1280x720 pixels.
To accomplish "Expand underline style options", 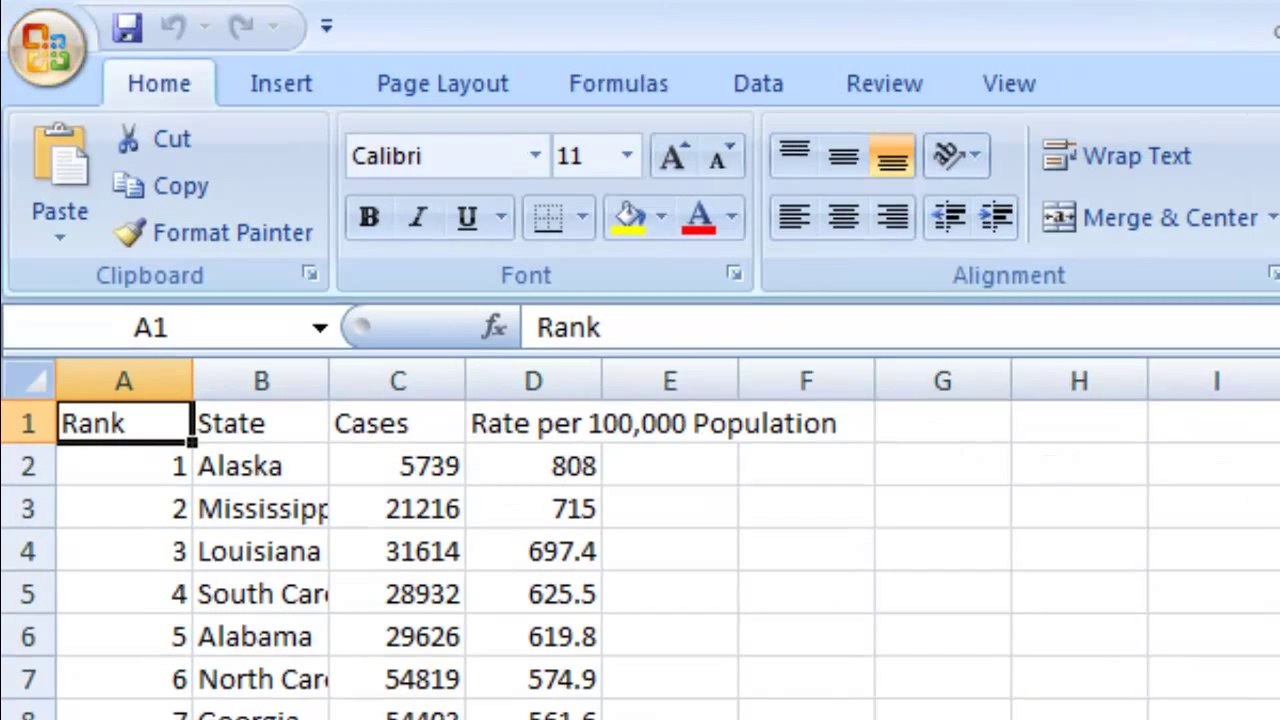I will point(501,217).
